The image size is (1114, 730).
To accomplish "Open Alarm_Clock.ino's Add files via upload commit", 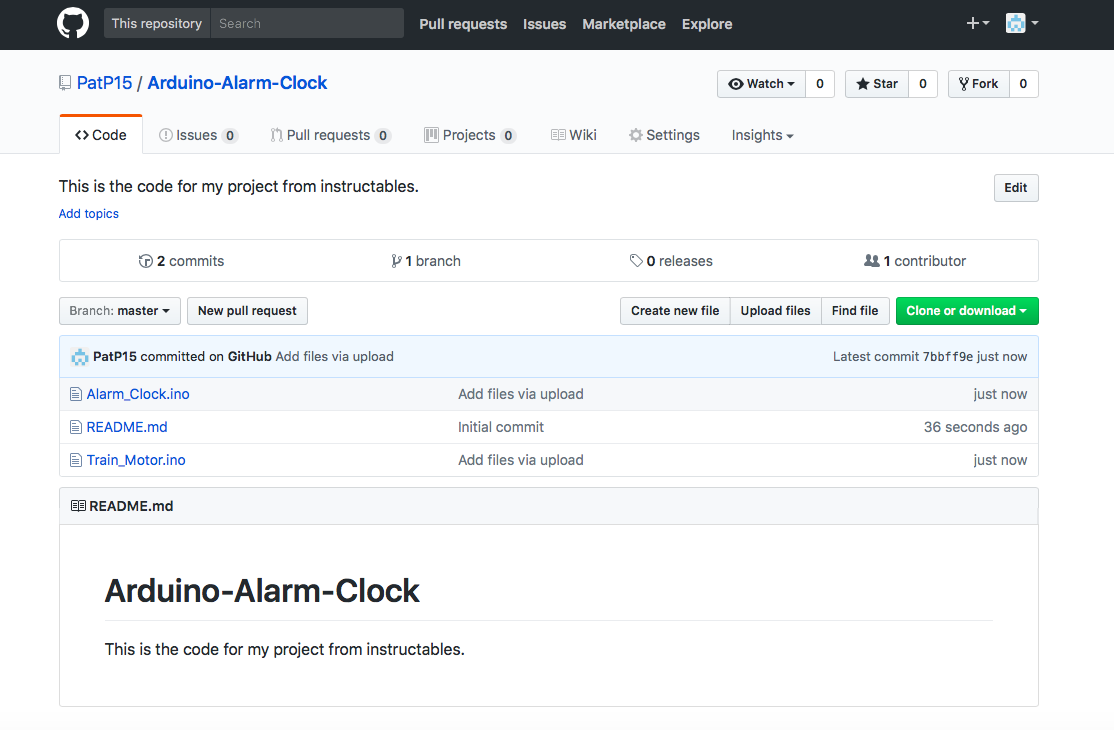I will 521,394.
